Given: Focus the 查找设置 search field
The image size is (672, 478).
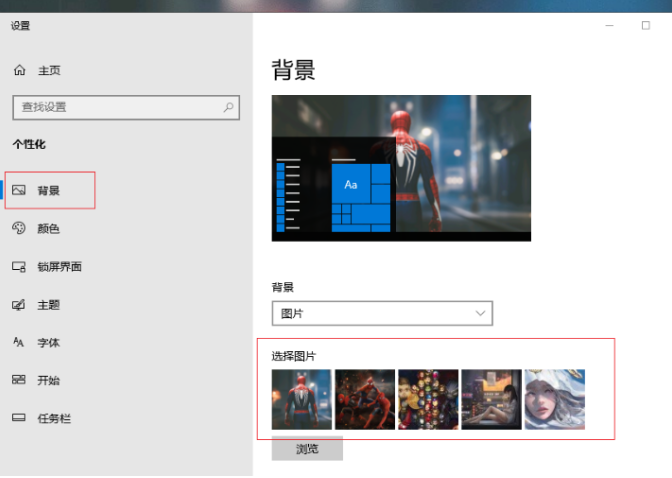Looking at the screenshot, I should (126, 107).
